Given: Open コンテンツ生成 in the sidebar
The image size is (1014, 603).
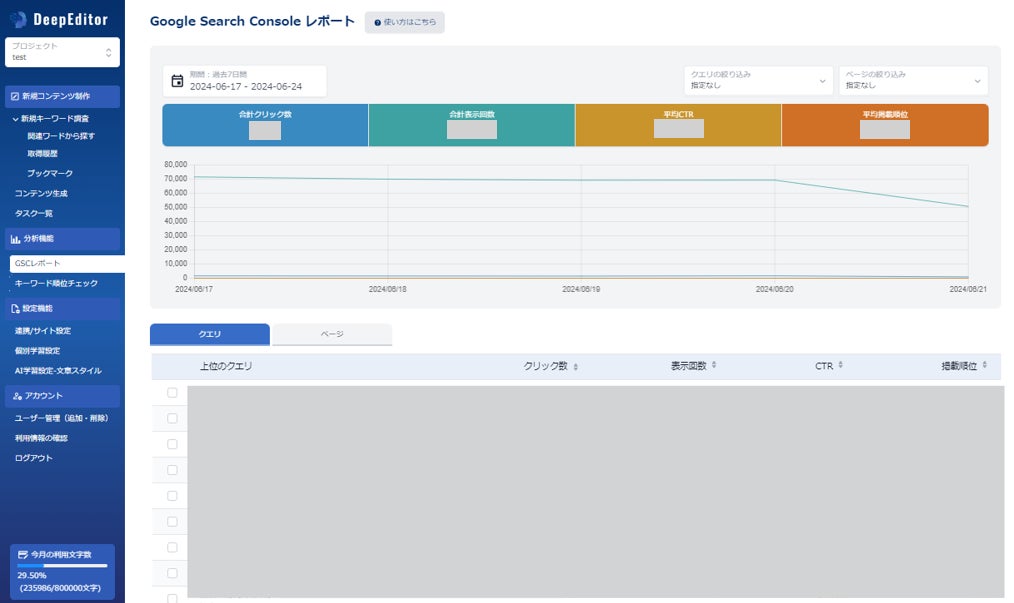Looking at the screenshot, I should [x=41, y=193].
